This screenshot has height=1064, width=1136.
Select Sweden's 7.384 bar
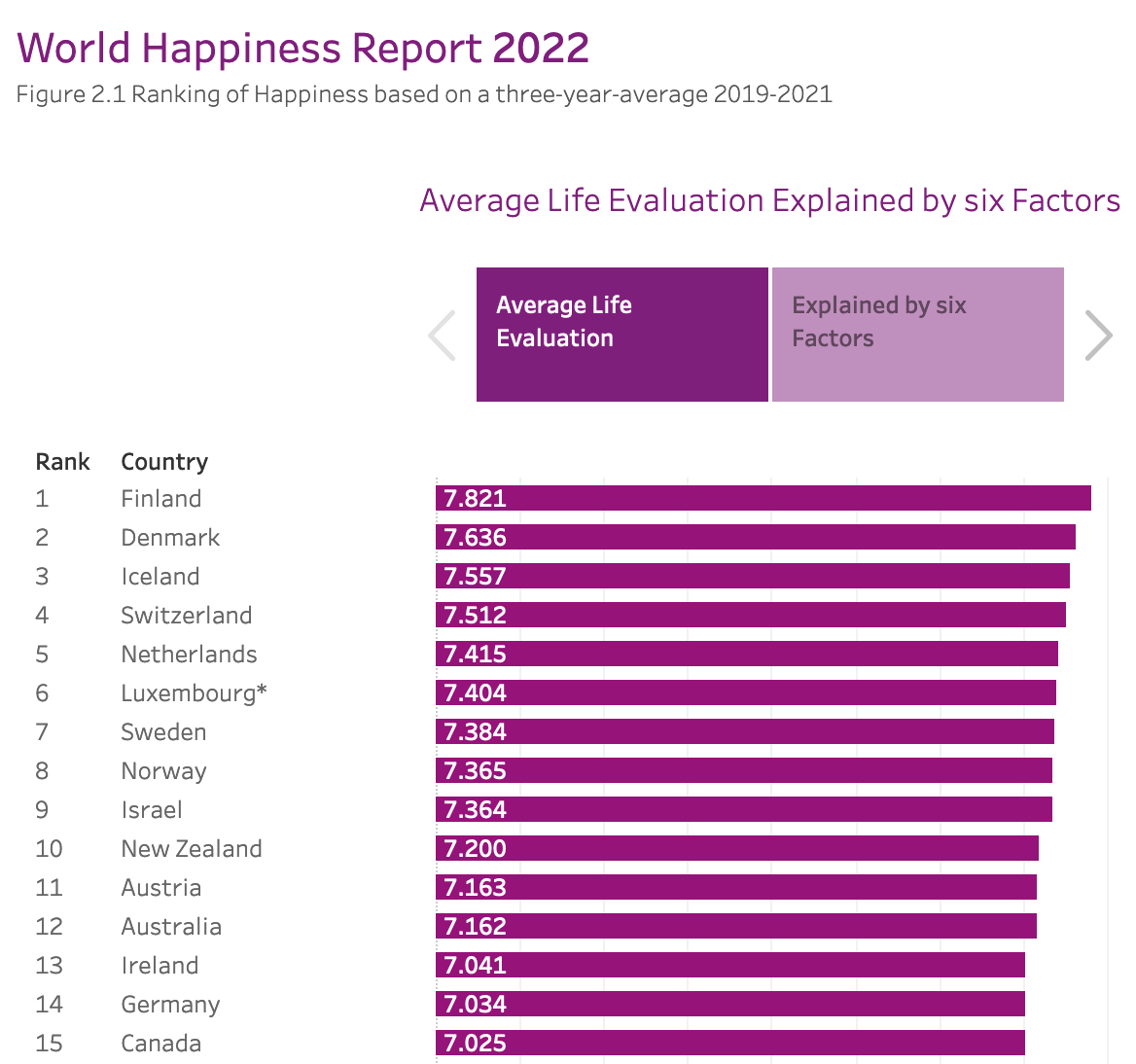pos(745,731)
